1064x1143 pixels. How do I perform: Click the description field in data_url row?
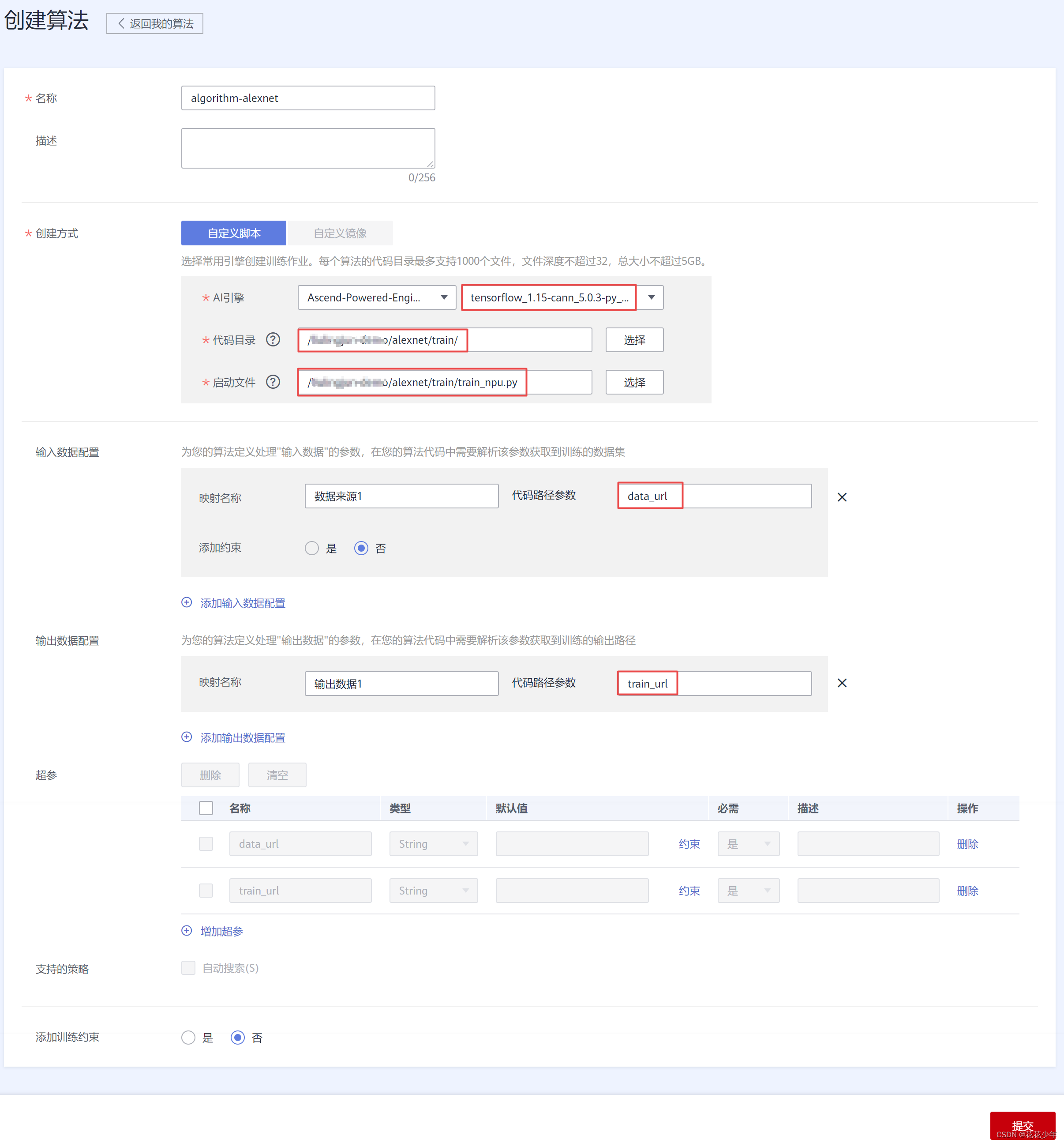(x=868, y=844)
